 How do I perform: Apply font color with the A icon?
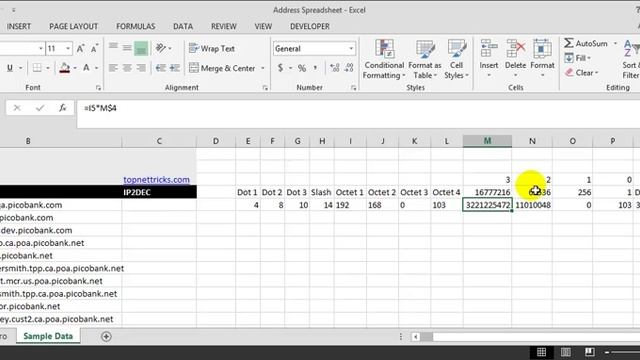(x=86, y=68)
